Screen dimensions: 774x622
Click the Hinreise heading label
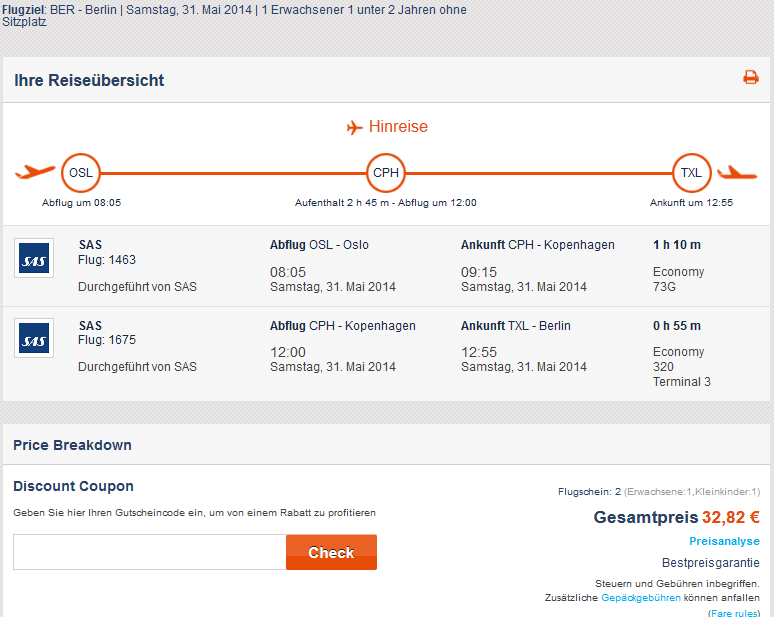coord(398,127)
